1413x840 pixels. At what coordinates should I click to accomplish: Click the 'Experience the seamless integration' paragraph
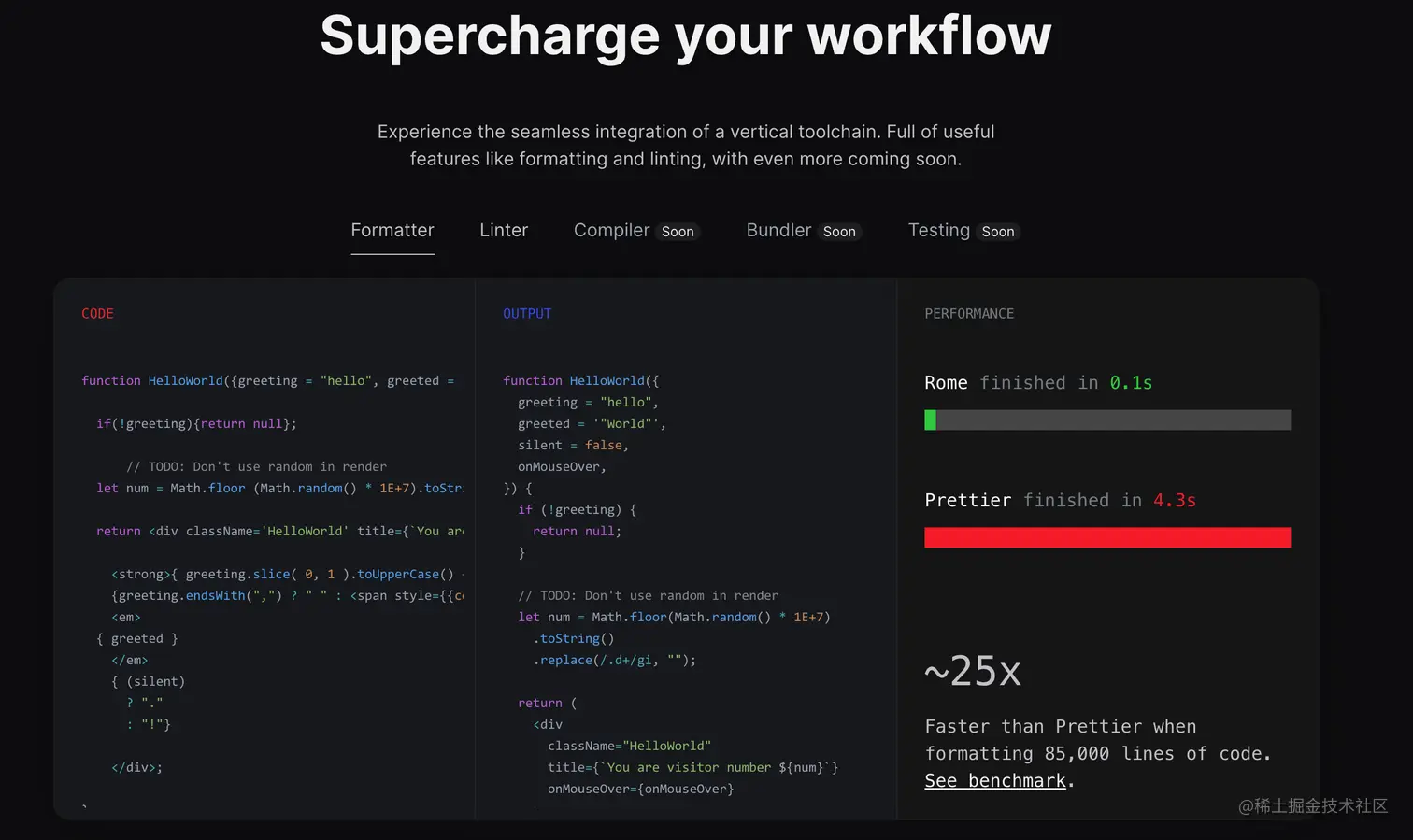pos(686,145)
